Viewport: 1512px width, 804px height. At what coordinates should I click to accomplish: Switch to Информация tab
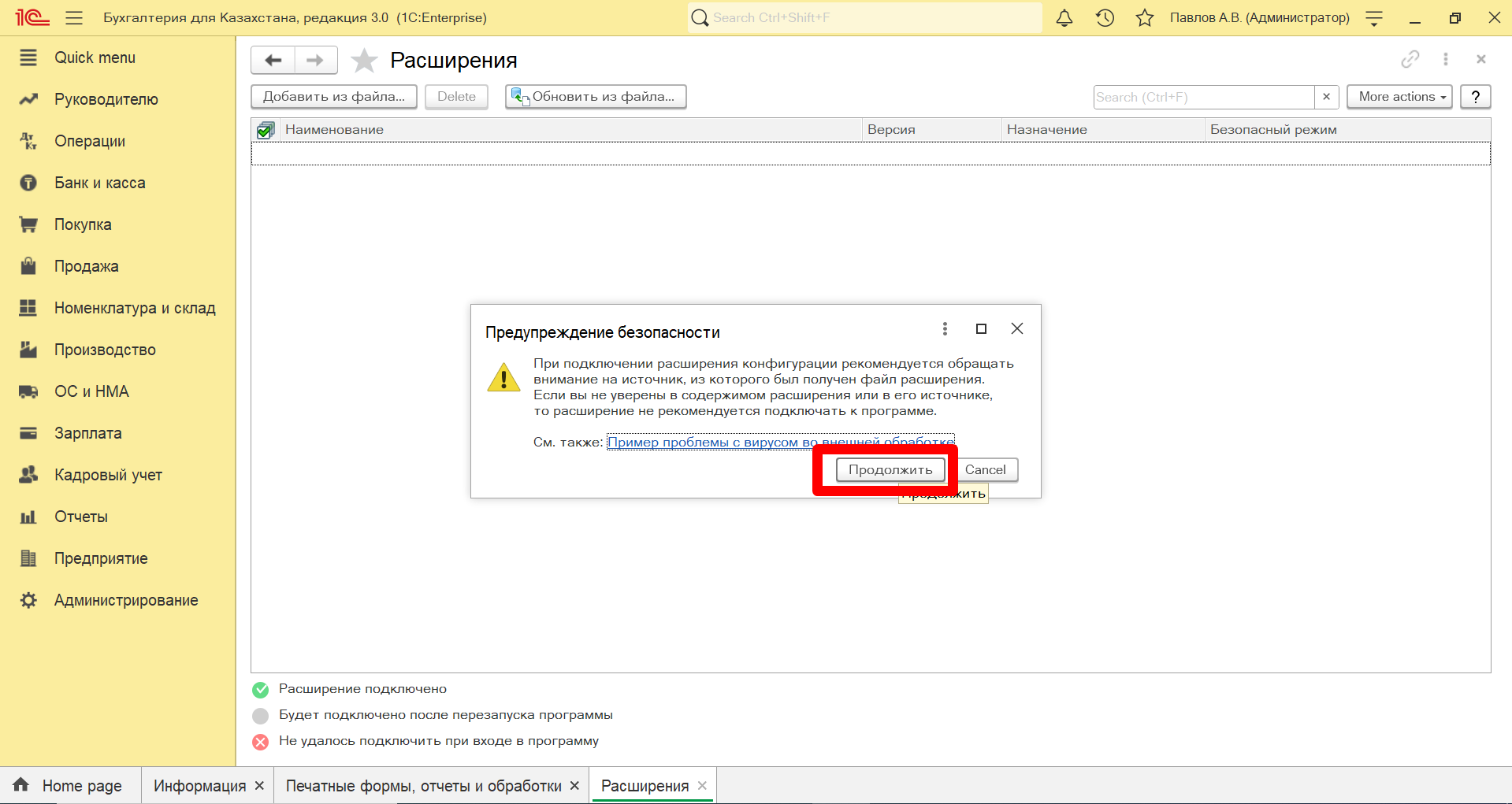click(x=200, y=786)
